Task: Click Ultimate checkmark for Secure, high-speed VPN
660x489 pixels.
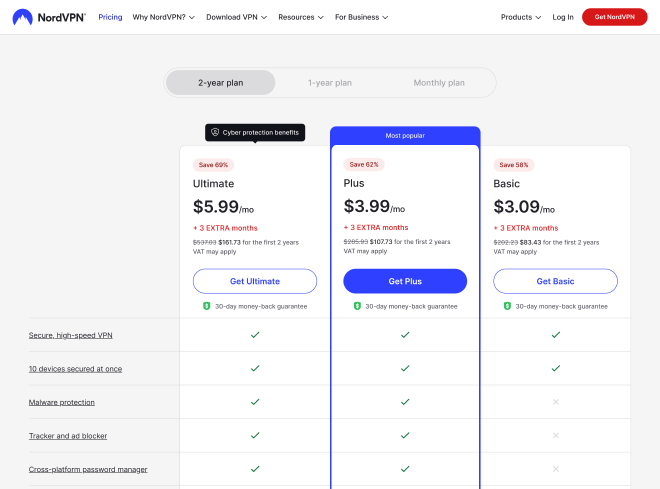Action: tap(255, 335)
